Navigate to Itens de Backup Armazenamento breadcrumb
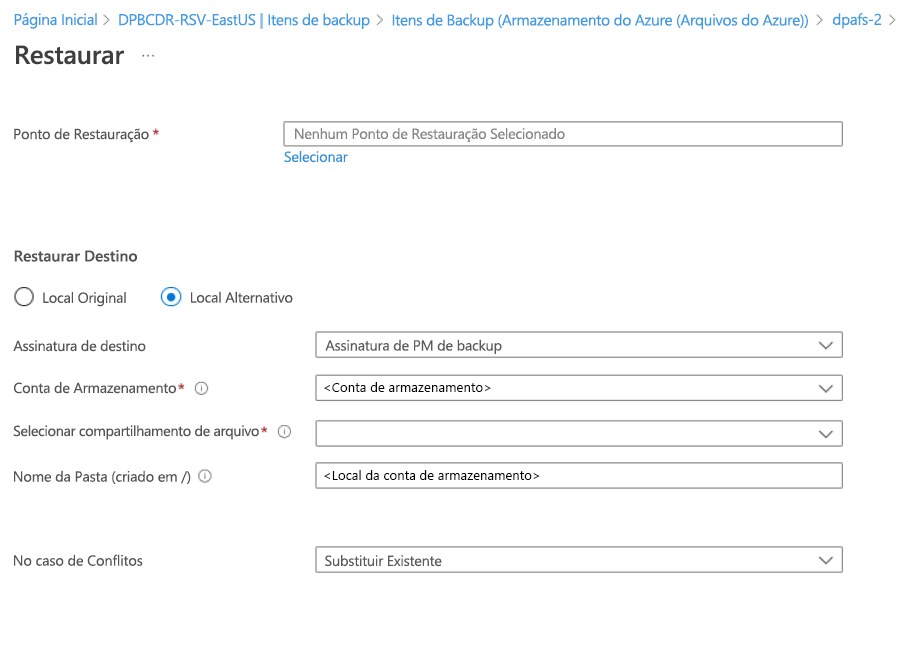915x658 pixels. coord(600,20)
